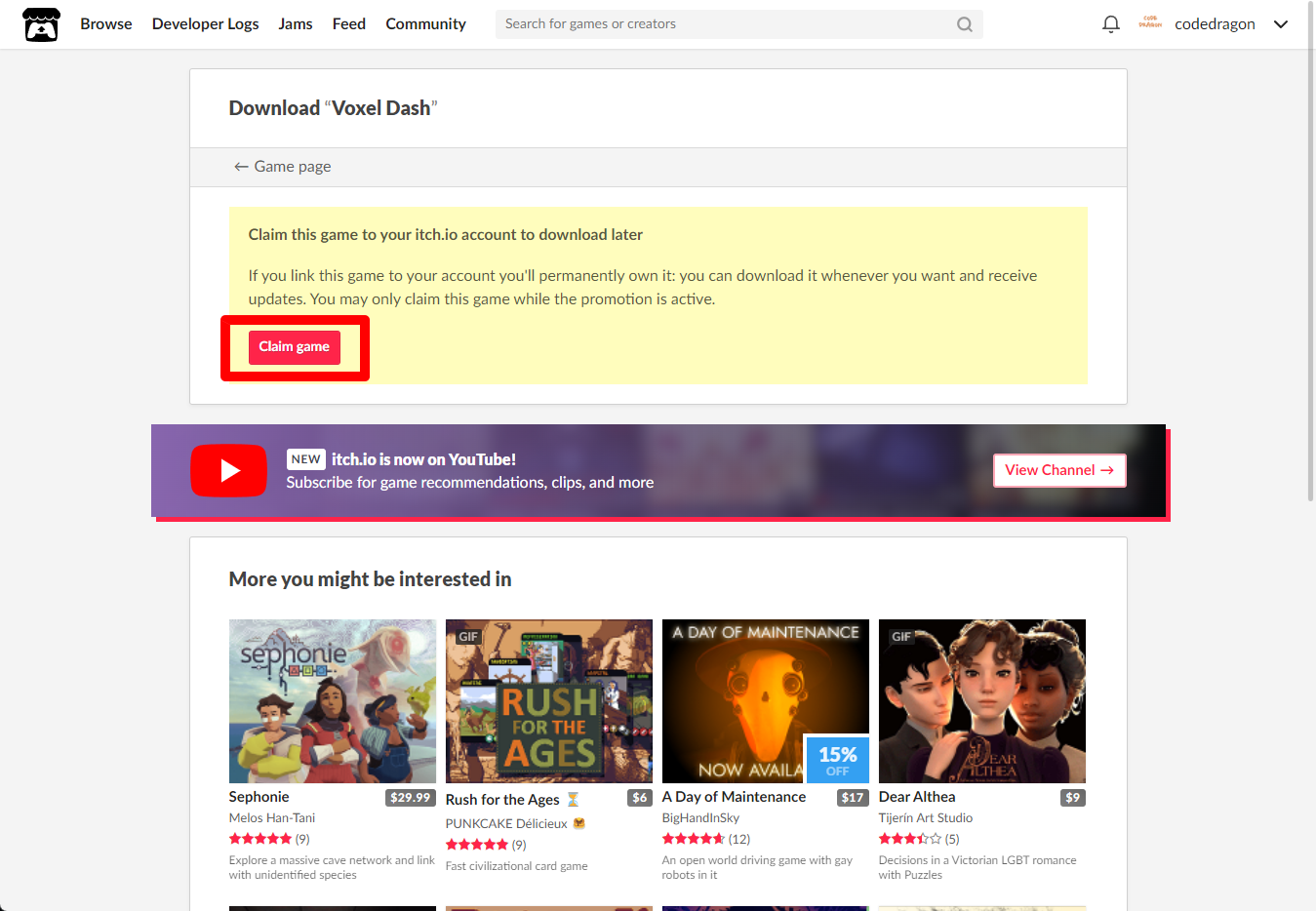This screenshot has width=1316, height=911.
Task: Click the $6 price tag
Action: coord(640,798)
